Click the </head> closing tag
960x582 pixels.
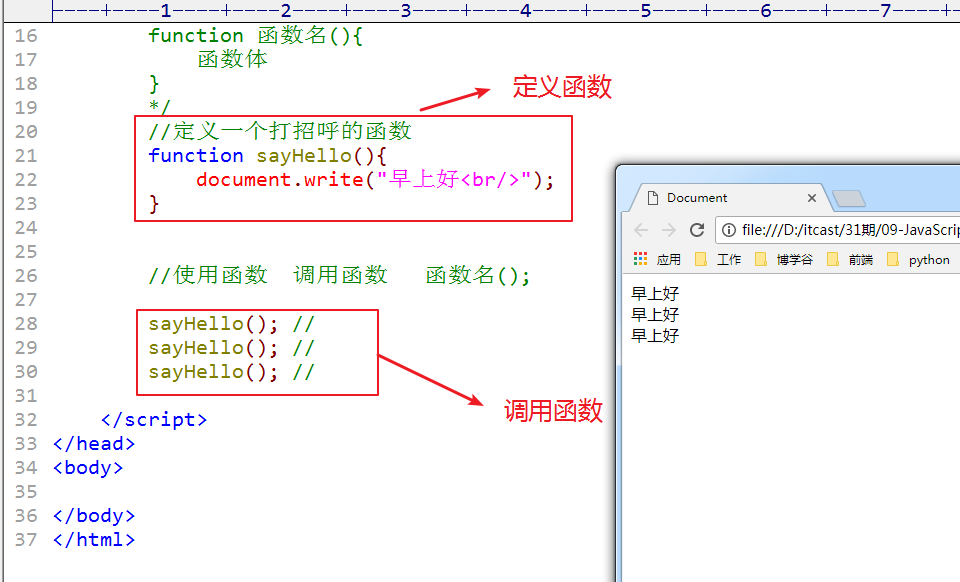click(94, 444)
